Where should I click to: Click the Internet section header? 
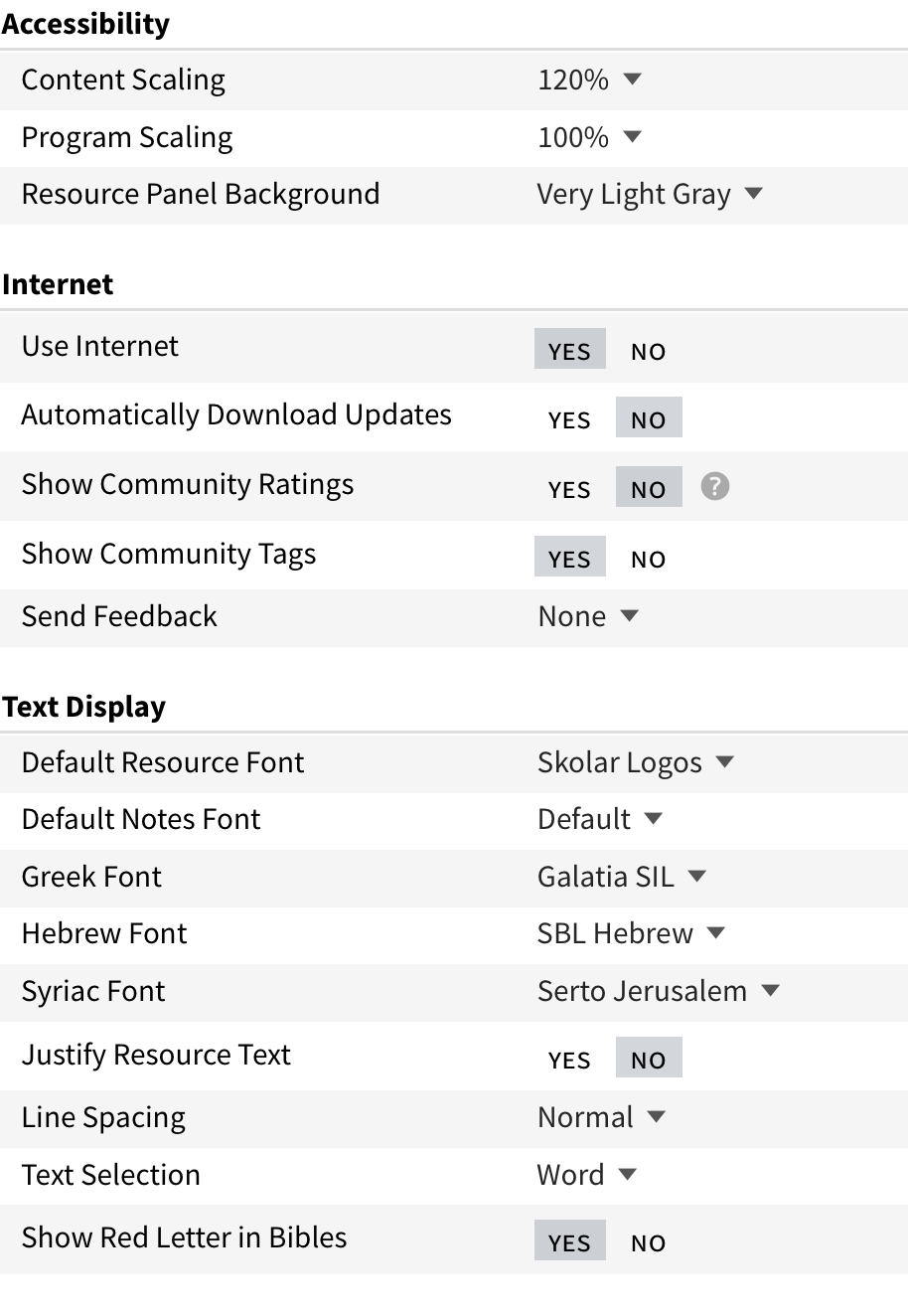click(x=58, y=284)
